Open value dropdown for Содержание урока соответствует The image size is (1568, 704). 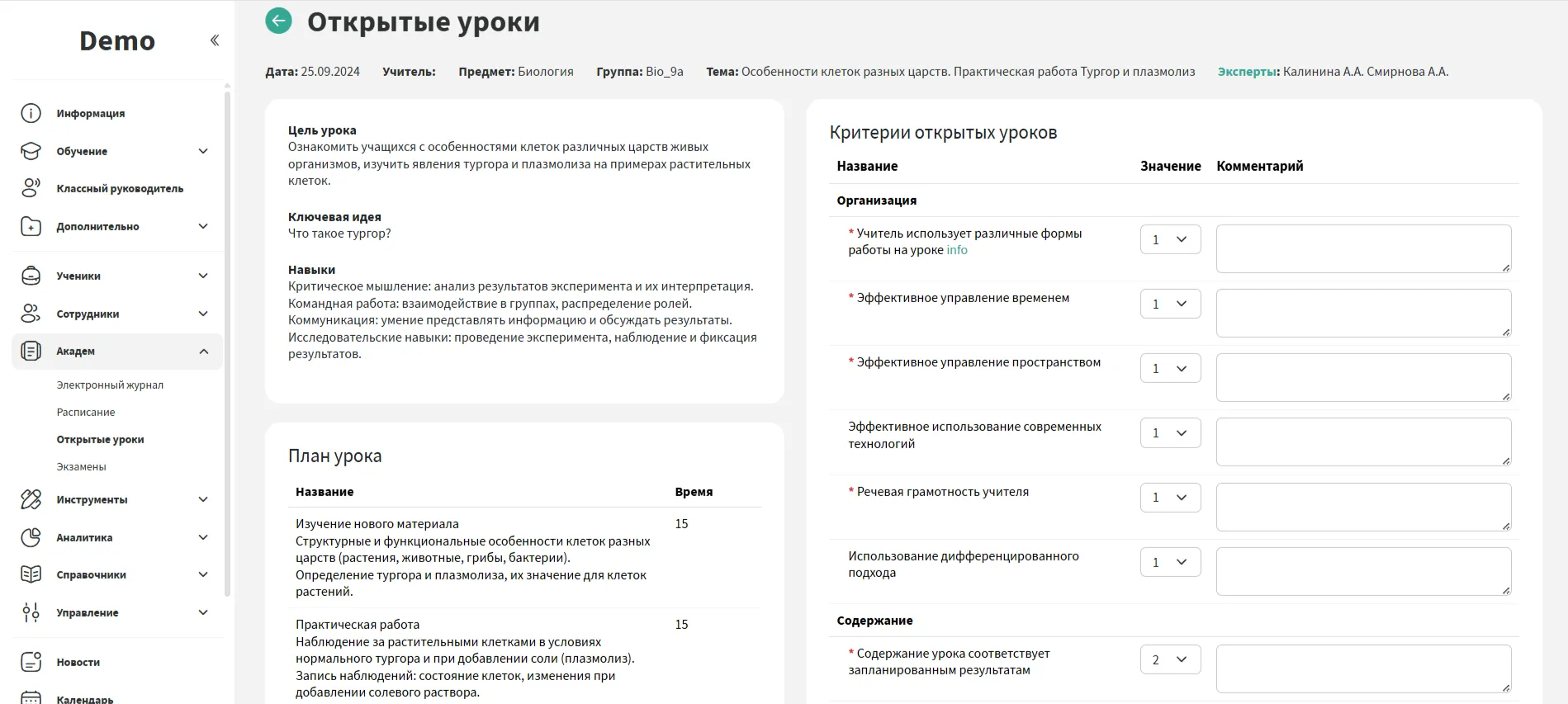point(1170,659)
